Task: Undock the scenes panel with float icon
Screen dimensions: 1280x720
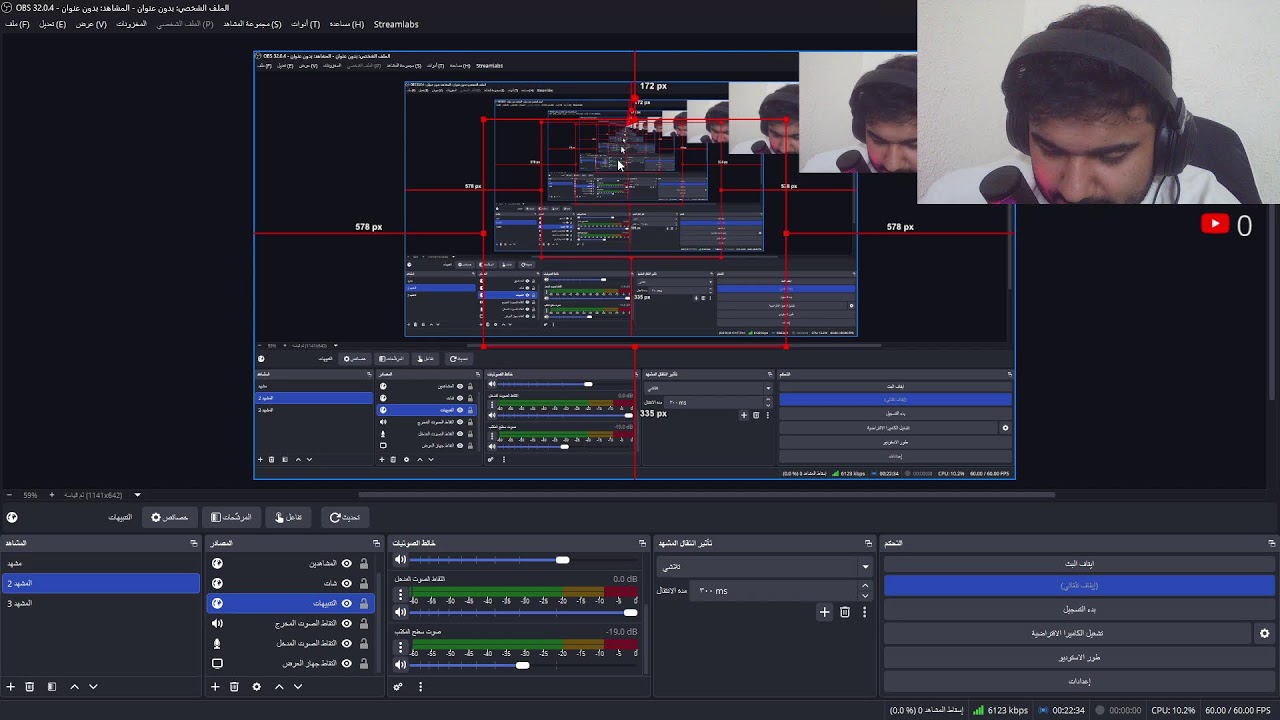Action: (194, 543)
